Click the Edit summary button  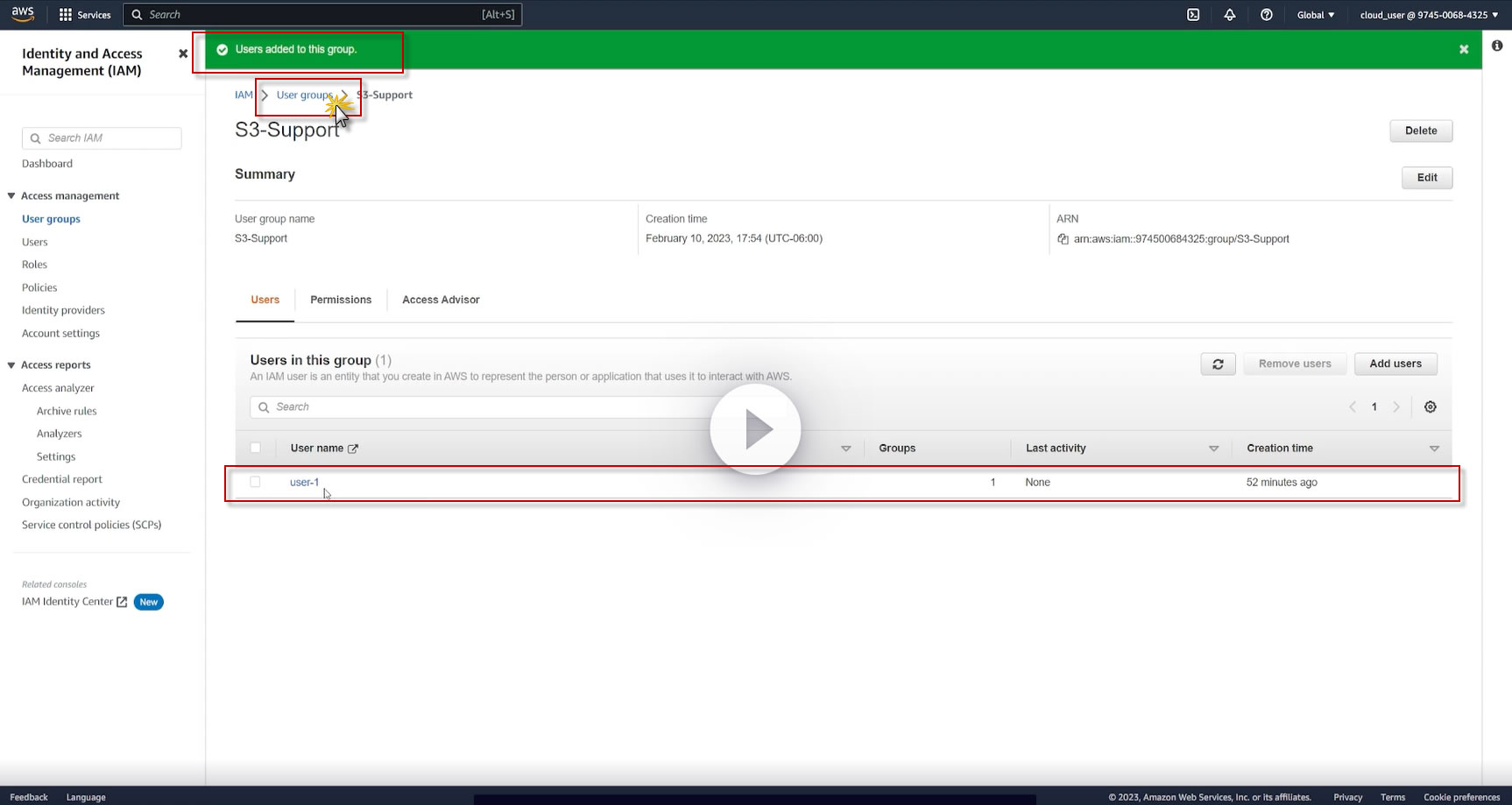tap(1427, 178)
